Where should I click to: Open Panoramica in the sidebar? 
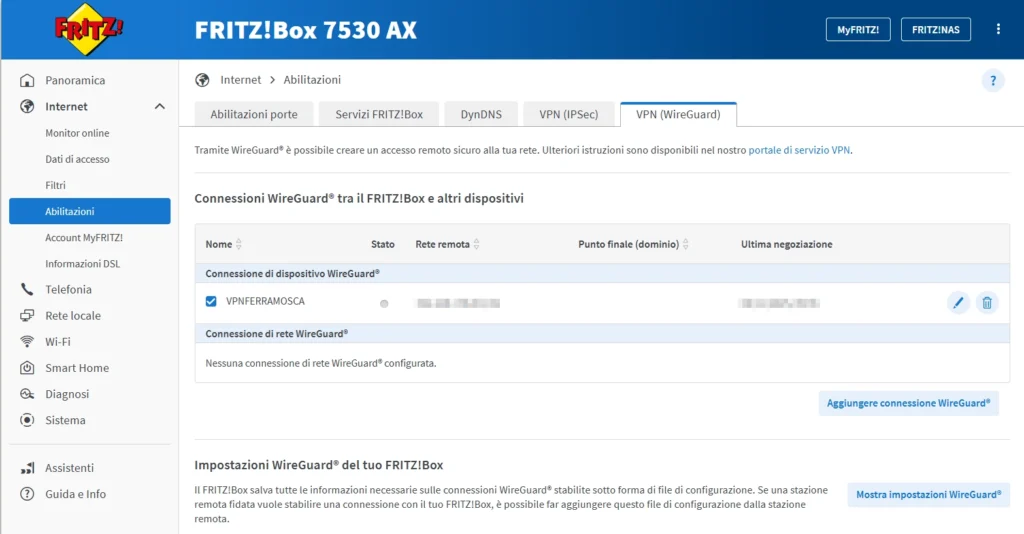(75, 80)
